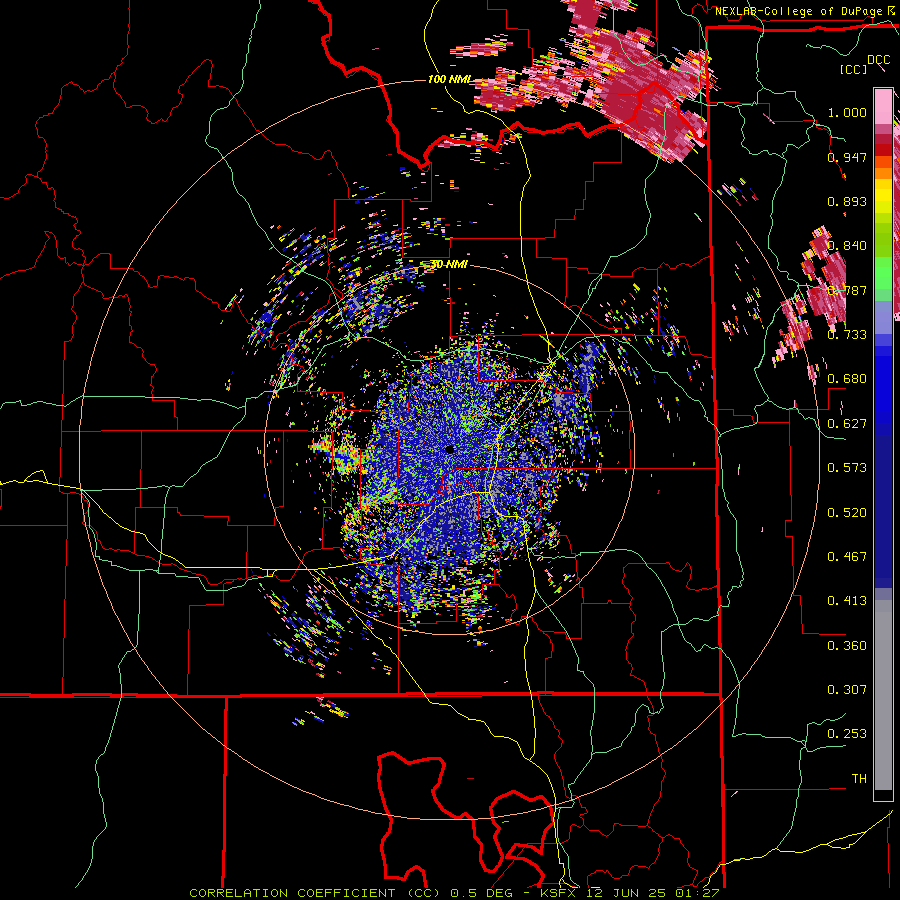The image size is (900, 900).
Task: Click the 100 NMI range ring label
Action: (449, 79)
